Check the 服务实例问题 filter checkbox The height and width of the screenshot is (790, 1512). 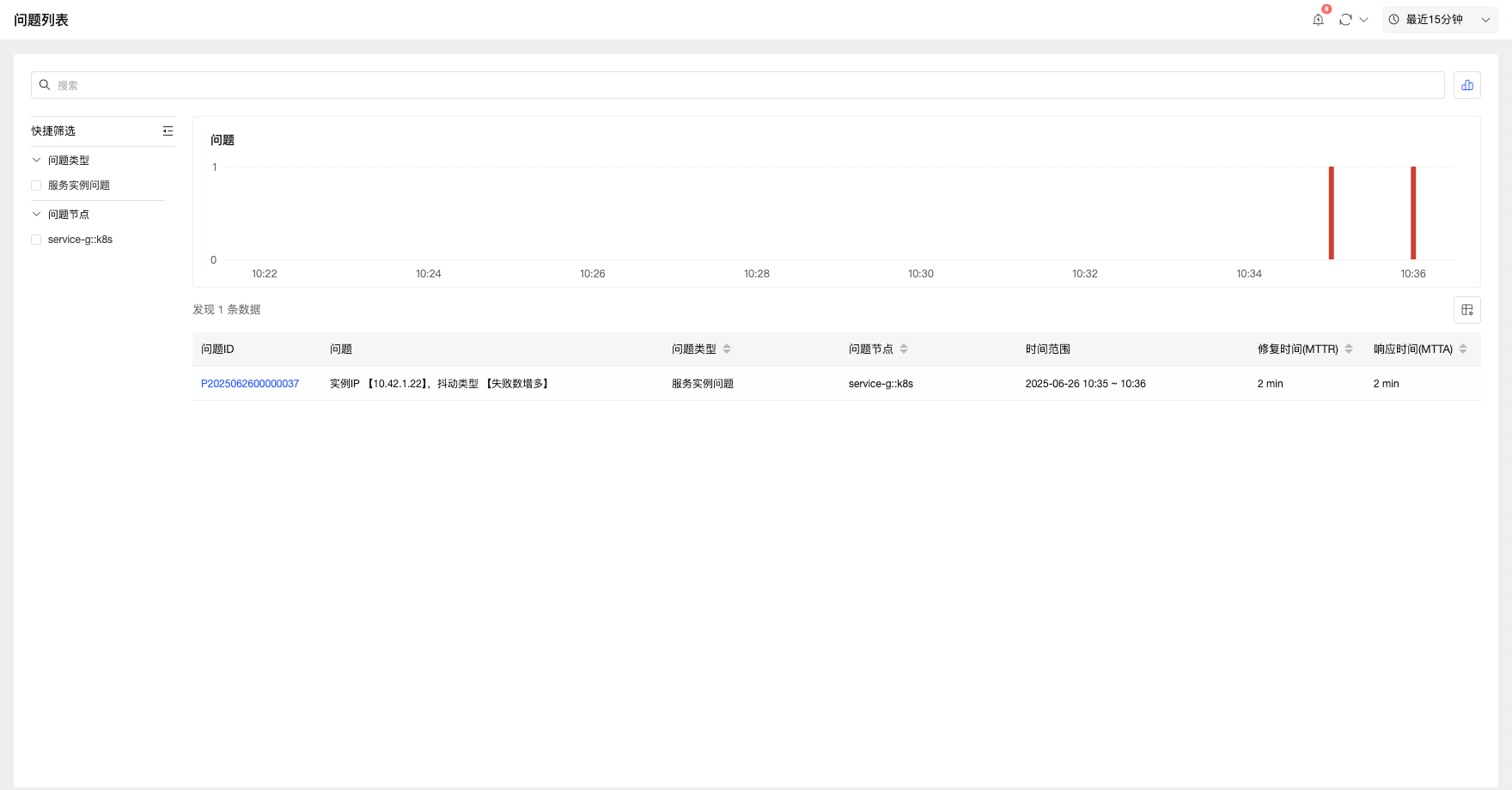tap(36, 185)
